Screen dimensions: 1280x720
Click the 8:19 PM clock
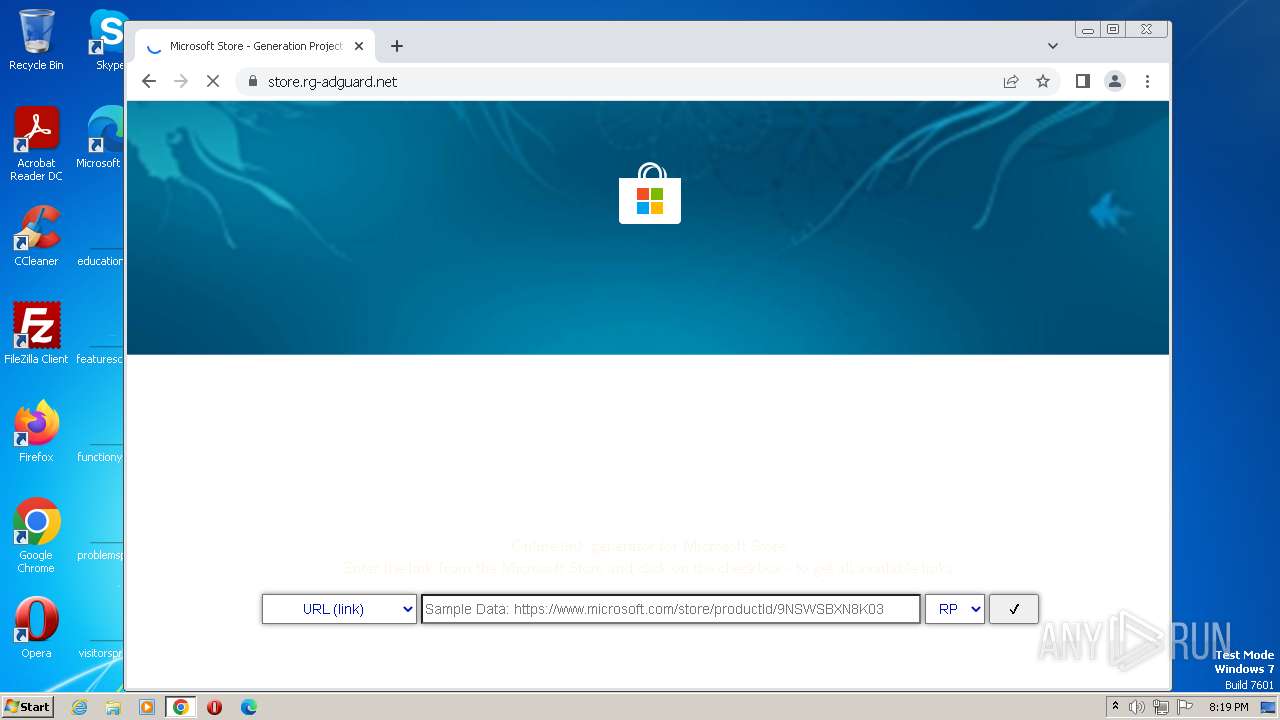click(x=1228, y=707)
